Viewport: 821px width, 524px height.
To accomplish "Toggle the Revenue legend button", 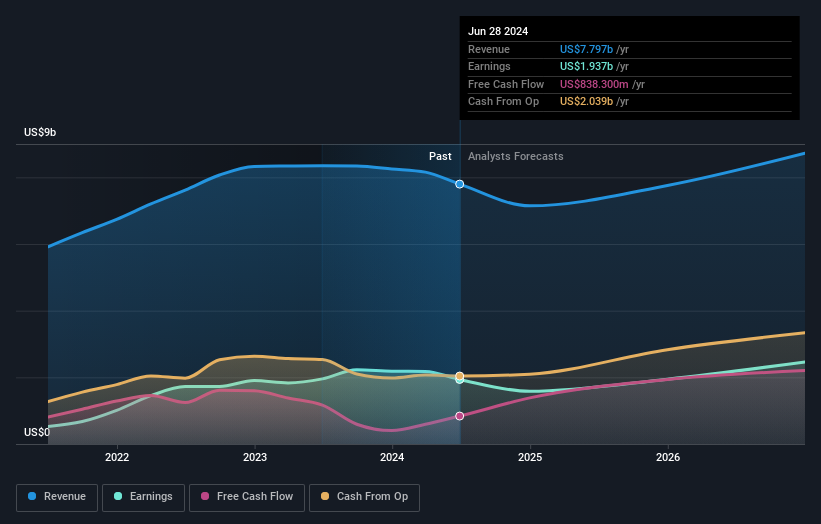I will pos(57,497).
